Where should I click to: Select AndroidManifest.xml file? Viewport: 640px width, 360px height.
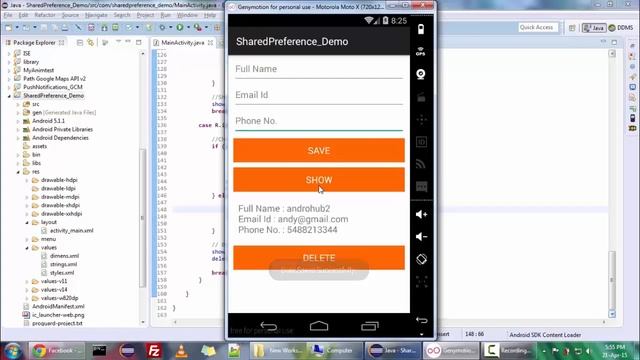58,307
